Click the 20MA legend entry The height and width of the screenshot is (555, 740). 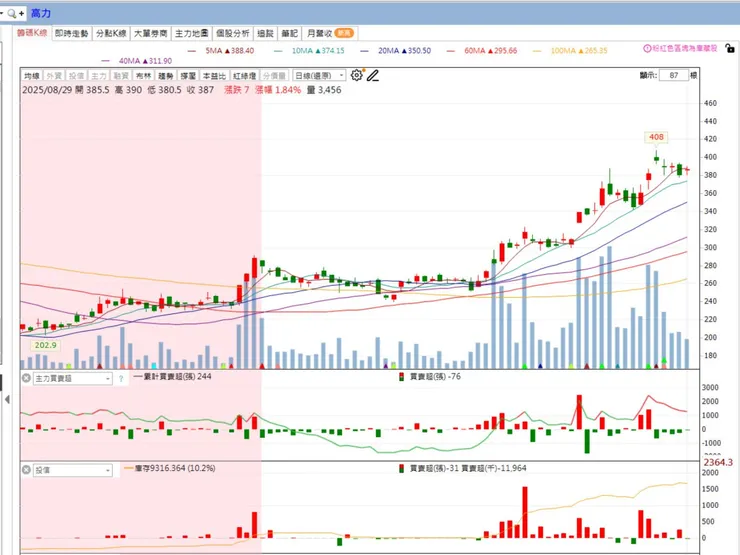[x=396, y=50]
